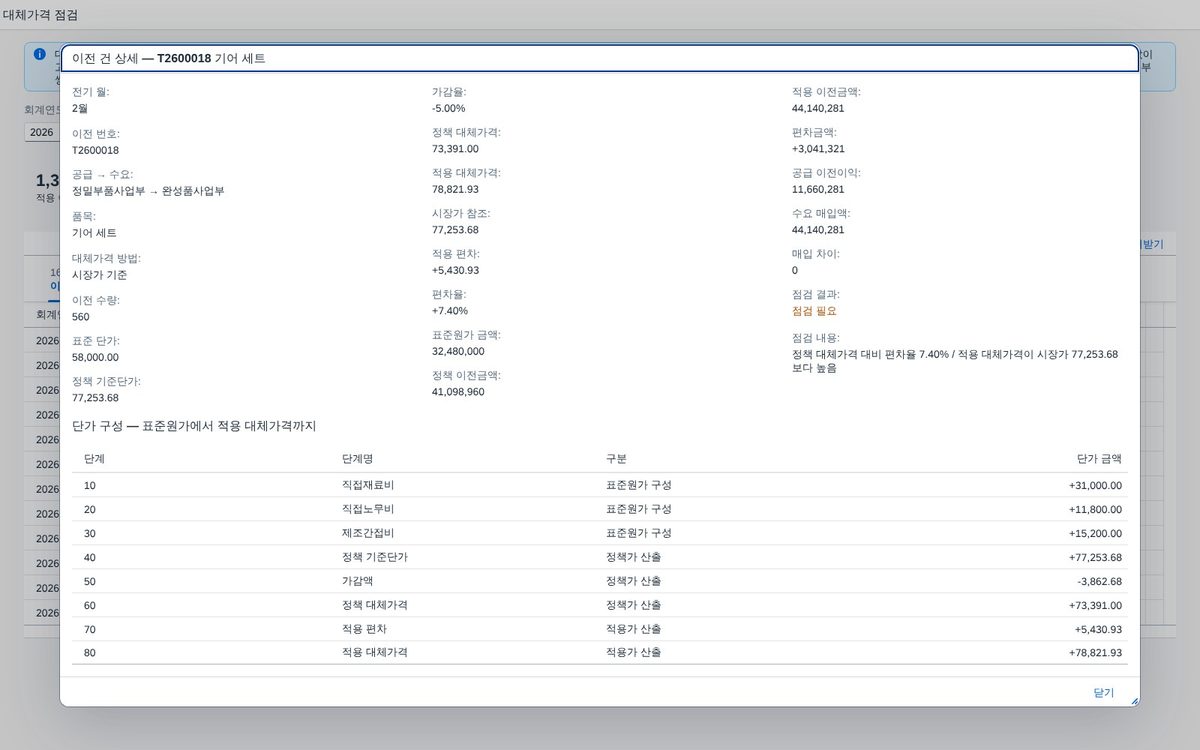Click the amount -3,862.68

pos(1098,581)
